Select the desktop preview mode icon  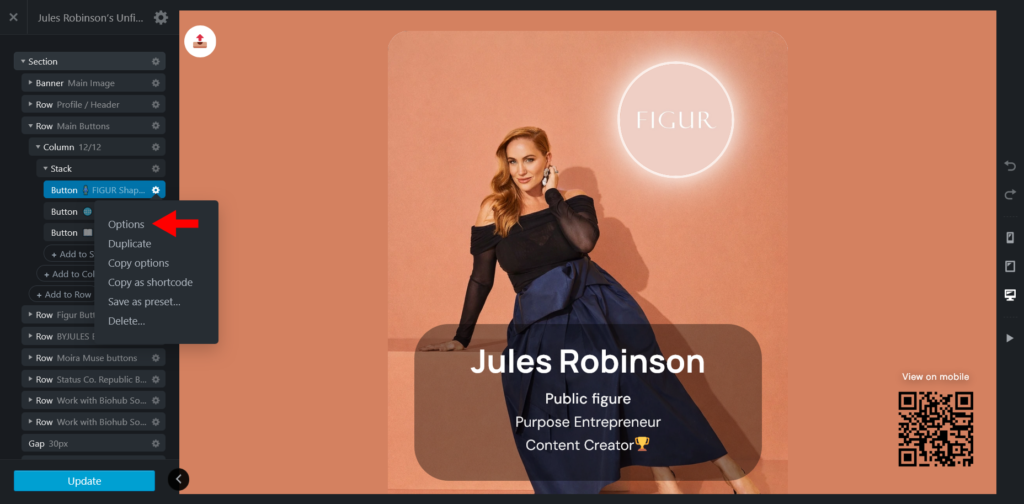pos(1010,294)
